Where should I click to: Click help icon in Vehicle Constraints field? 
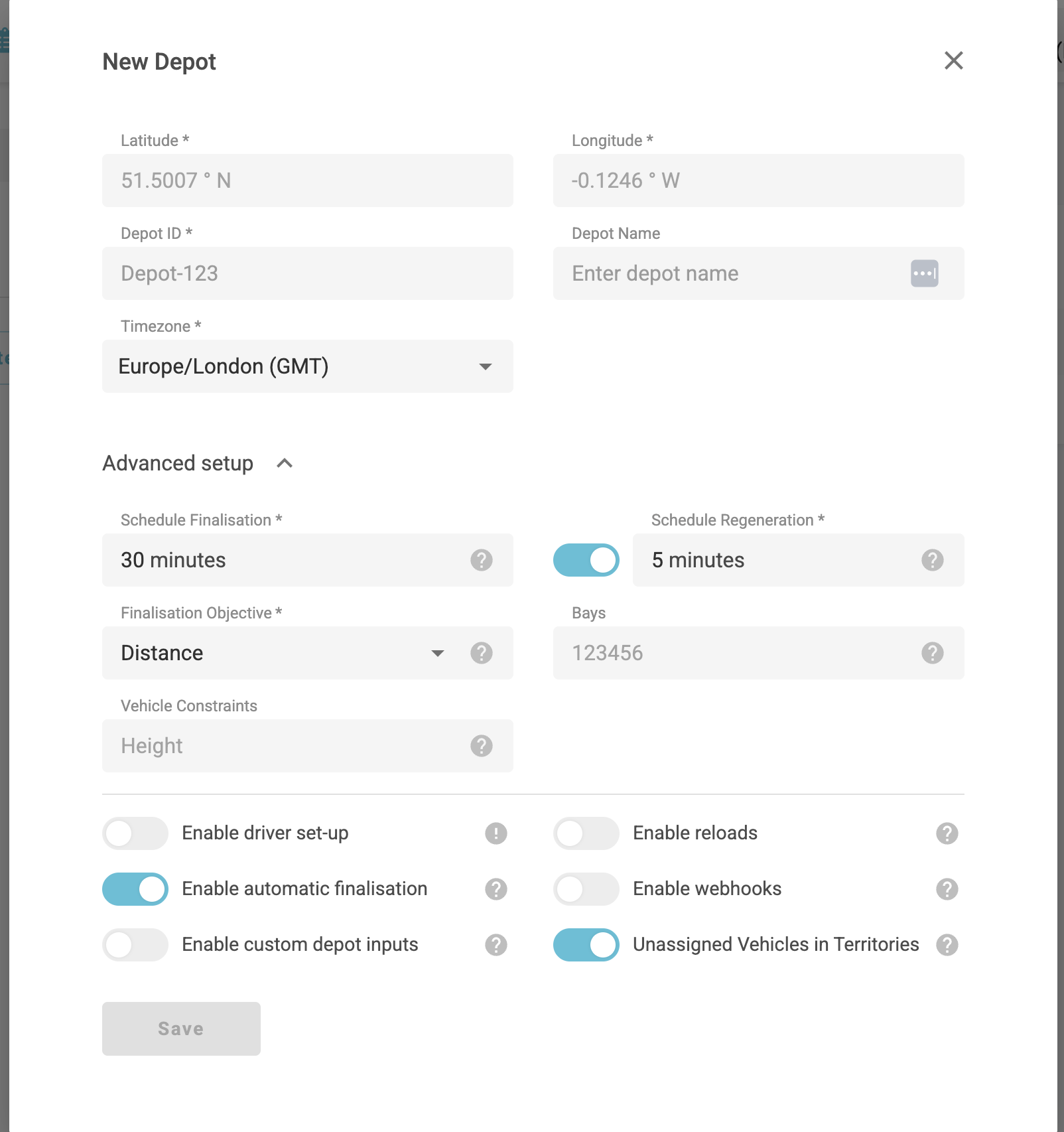click(x=481, y=746)
